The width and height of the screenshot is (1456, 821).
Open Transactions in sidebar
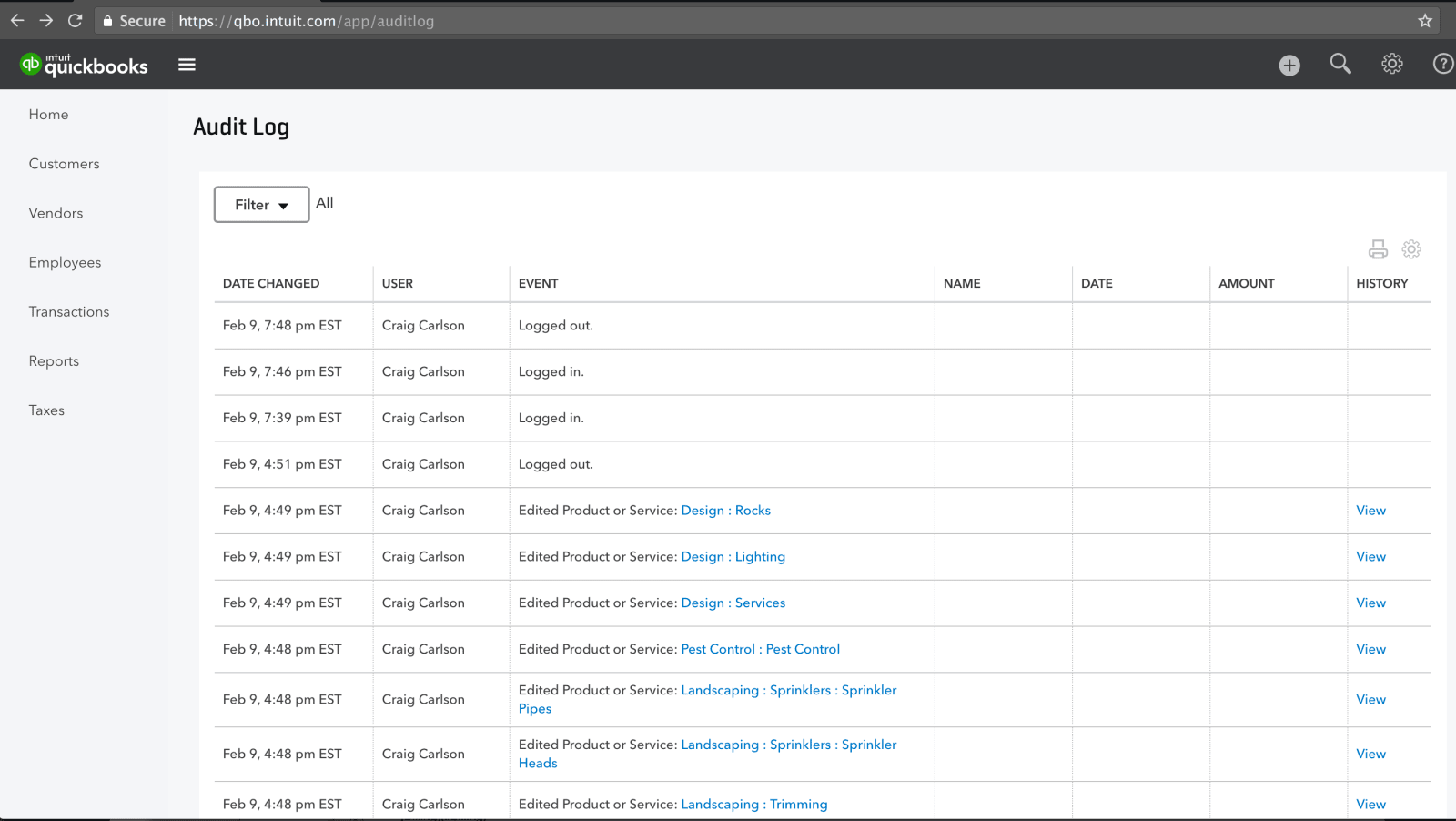pos(68,311)
